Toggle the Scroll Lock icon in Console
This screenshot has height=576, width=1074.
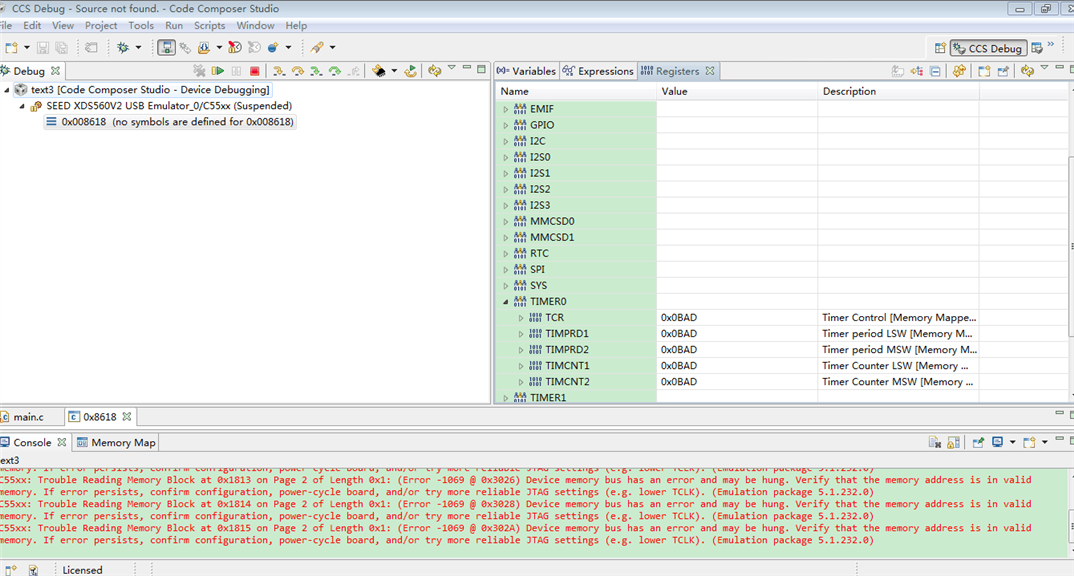954,442
